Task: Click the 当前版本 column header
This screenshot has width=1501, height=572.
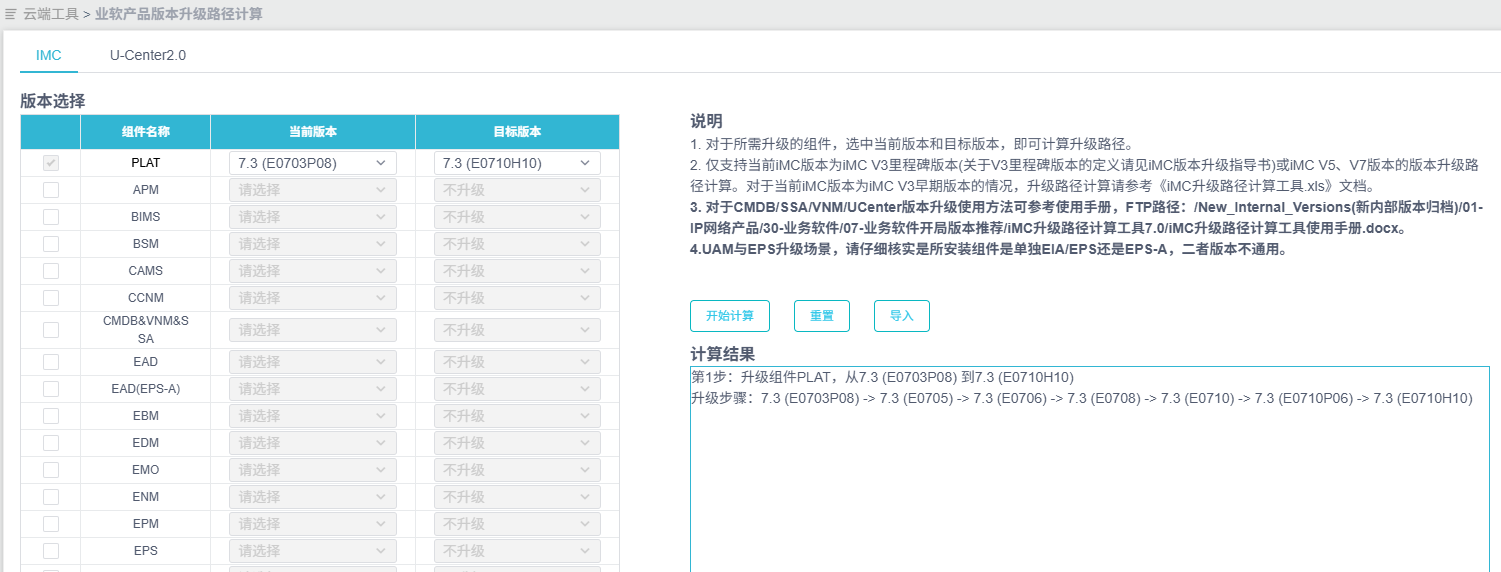Action: point(312,132)
